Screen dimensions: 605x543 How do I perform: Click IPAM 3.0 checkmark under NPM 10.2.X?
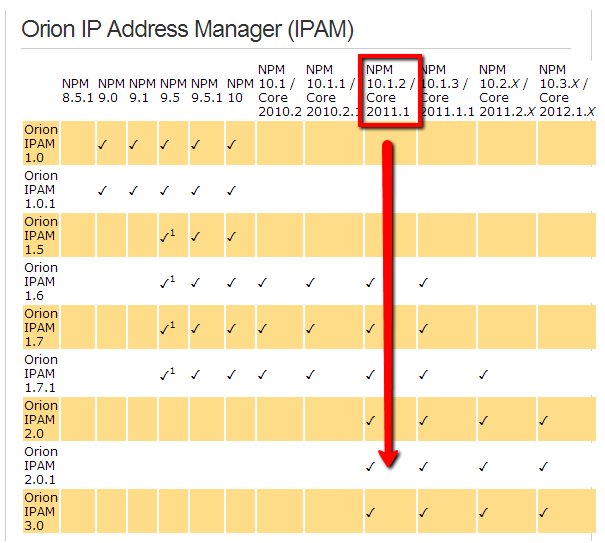[483, 513]
